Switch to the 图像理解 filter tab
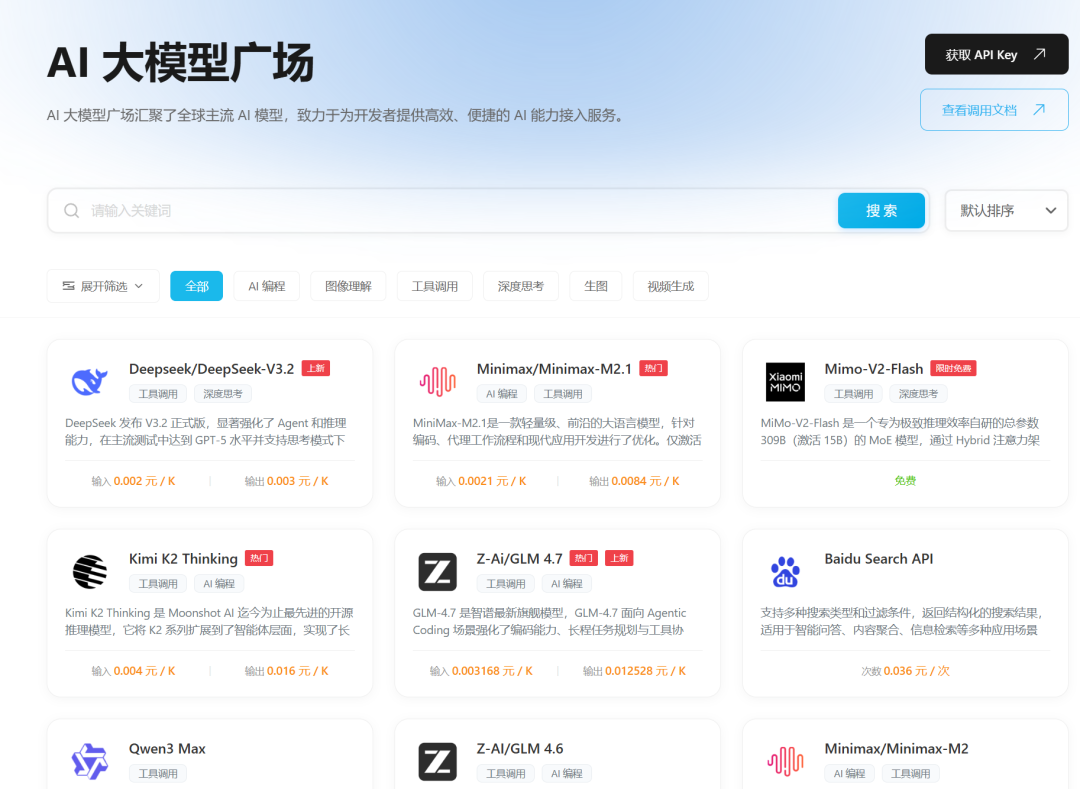 point(348,286)
